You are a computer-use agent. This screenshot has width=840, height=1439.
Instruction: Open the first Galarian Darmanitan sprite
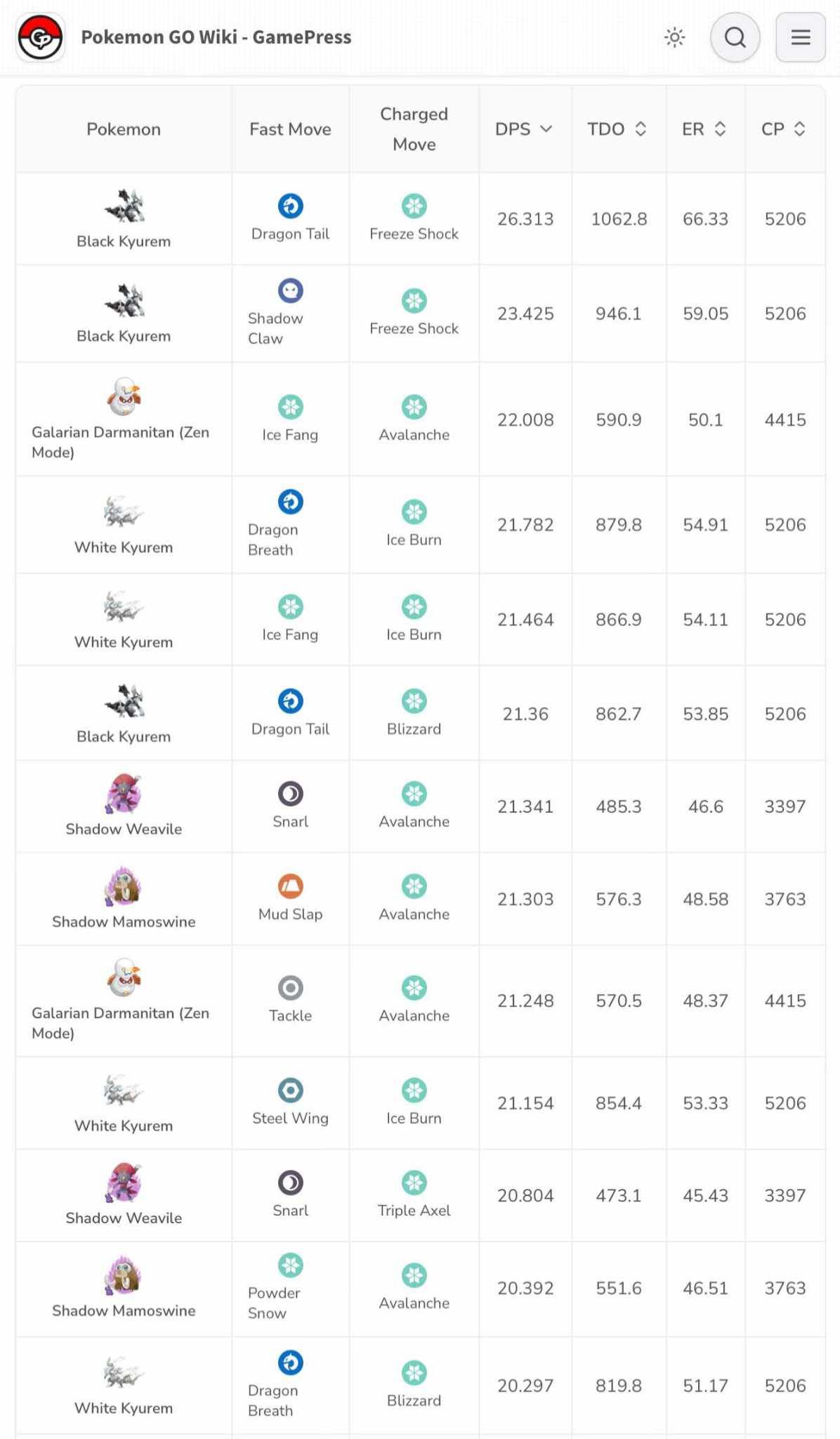point(124,397)
